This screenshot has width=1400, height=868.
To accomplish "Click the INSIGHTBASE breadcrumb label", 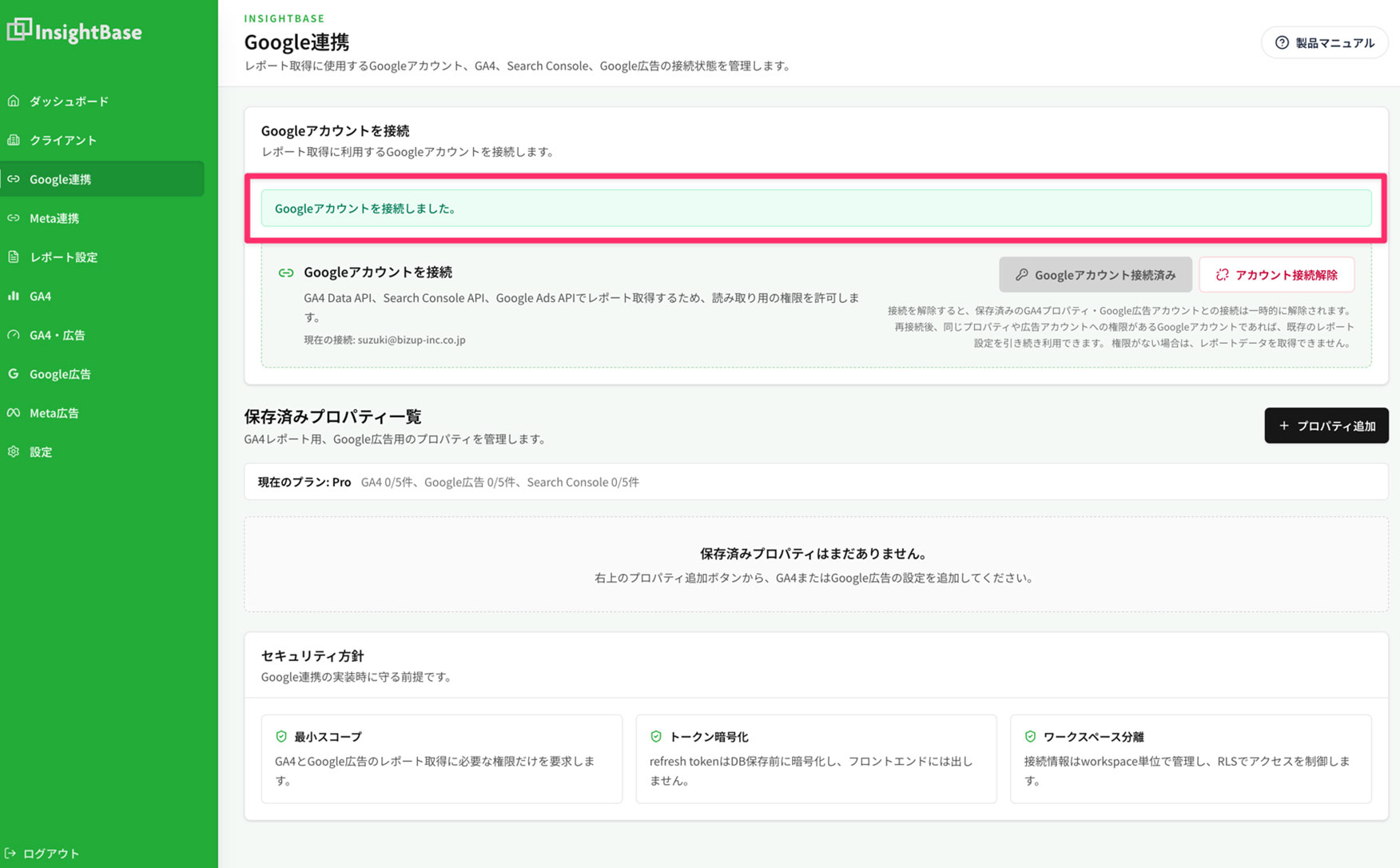I will coord(284,18).
